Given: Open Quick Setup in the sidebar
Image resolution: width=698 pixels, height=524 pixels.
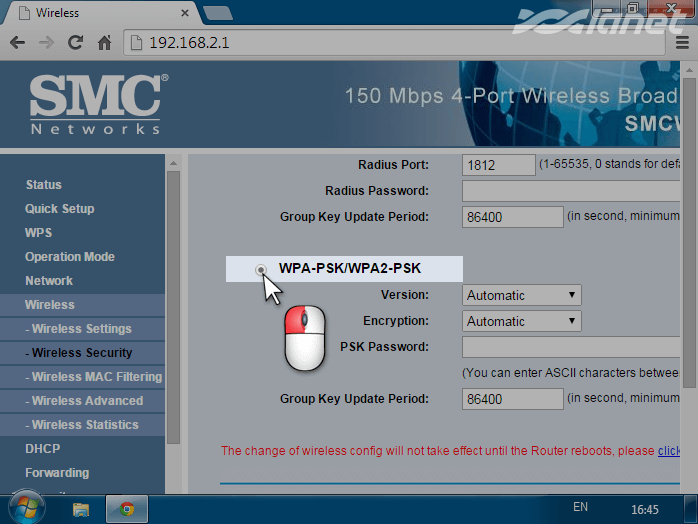Looking at the screenshot, I should pyautogui.click(x=60, y=208).
